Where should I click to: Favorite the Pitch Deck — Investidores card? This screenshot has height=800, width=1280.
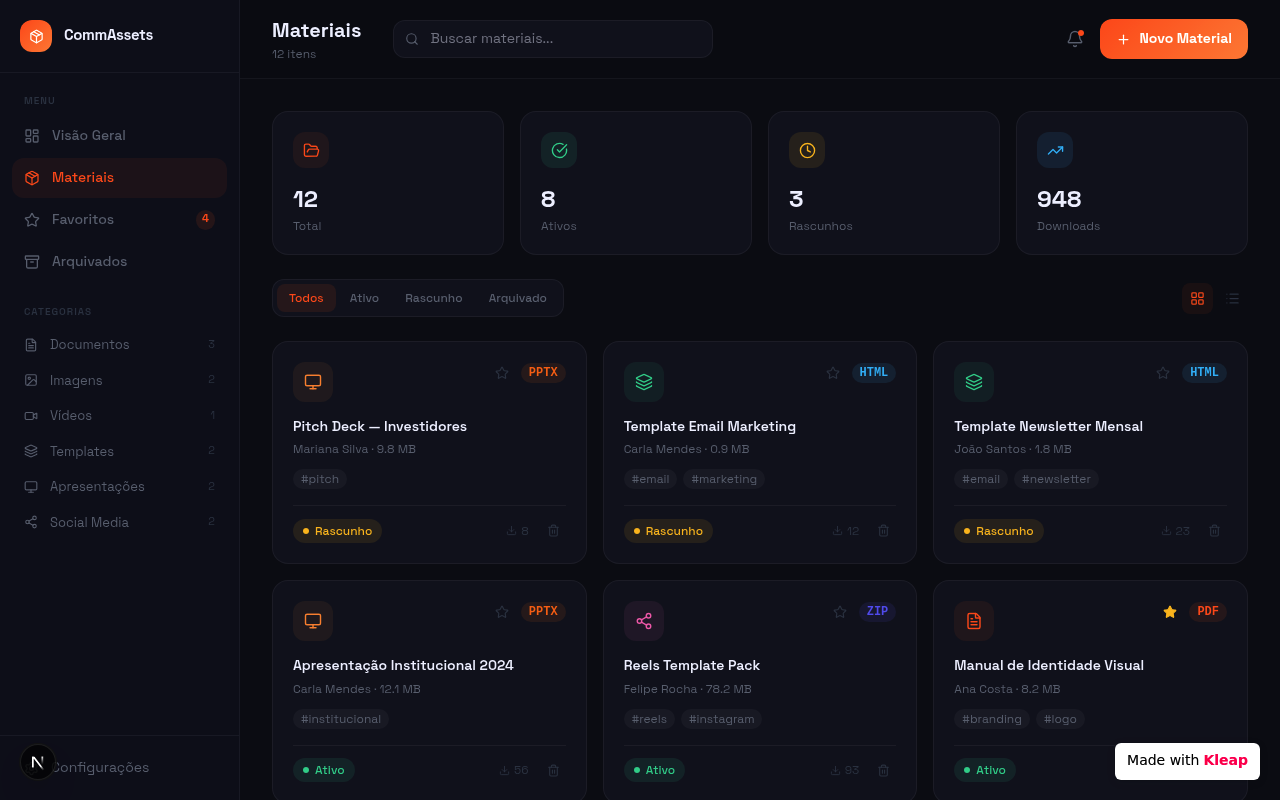[502, 373]
